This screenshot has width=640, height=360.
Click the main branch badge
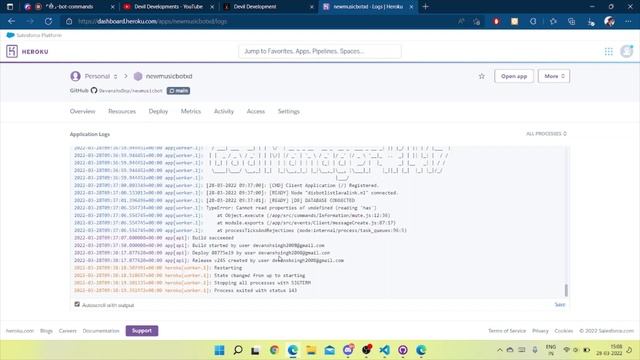178,91
